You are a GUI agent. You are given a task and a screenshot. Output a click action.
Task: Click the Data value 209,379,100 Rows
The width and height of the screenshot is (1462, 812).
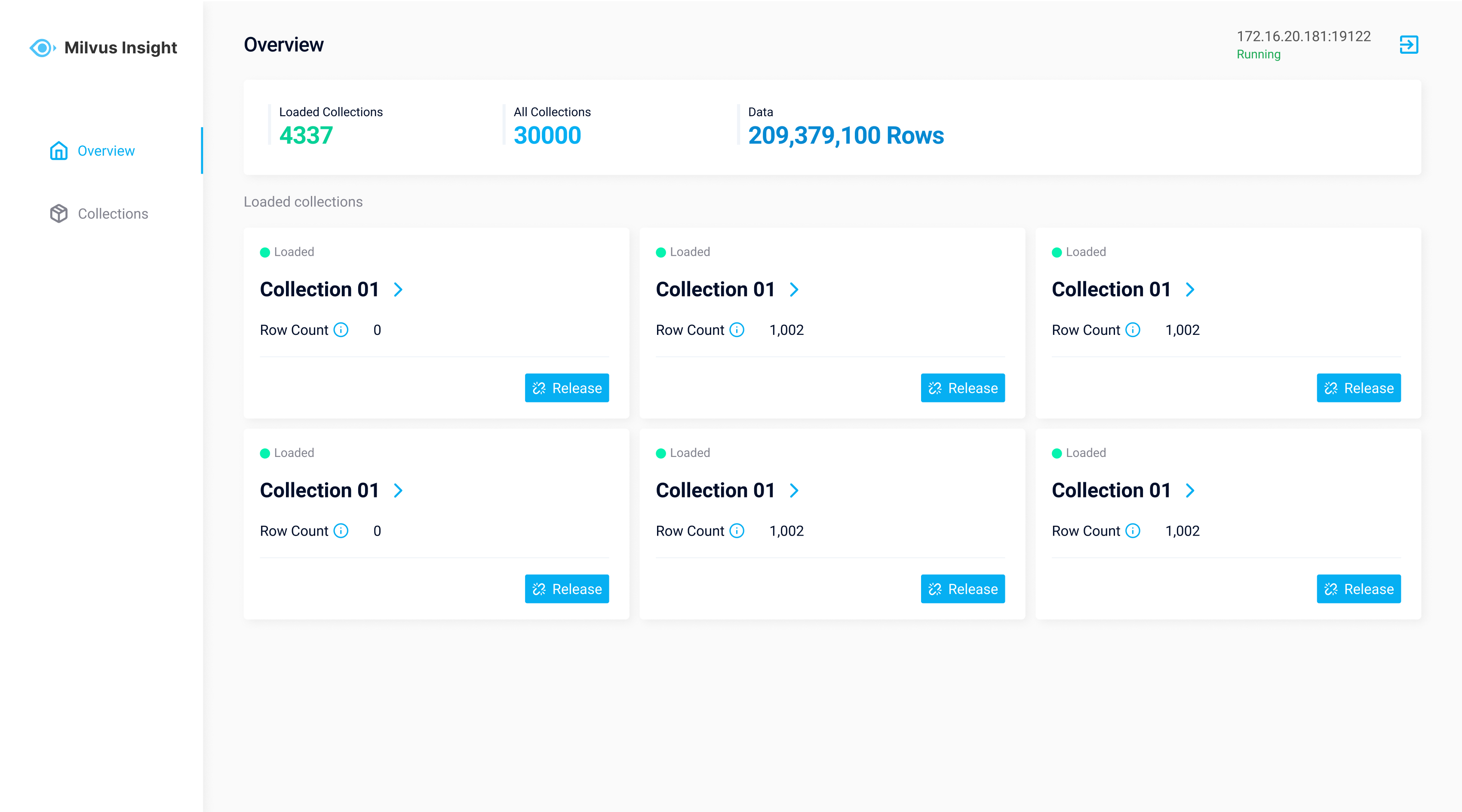point(846,135)
